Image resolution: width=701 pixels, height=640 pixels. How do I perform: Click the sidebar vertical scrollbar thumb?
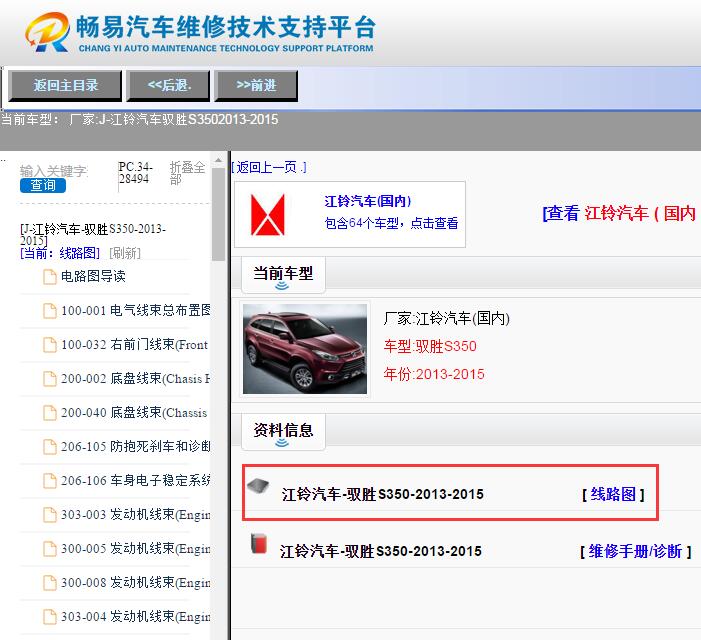tap(218, 215)
